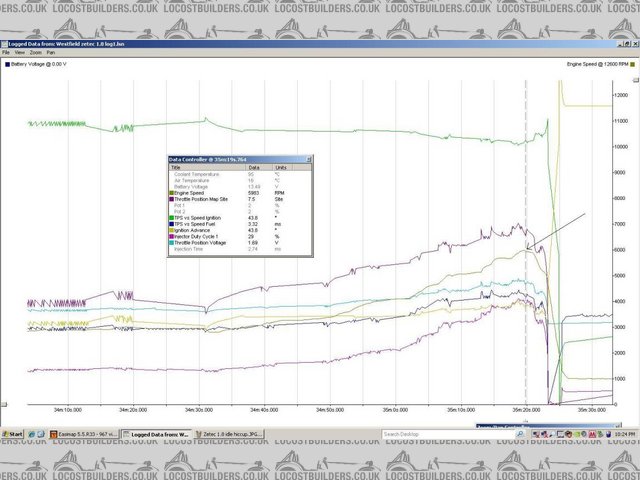The image size is (640, 480).
Task: Click the Search Desktop input field
Action: tap(448, 434)
